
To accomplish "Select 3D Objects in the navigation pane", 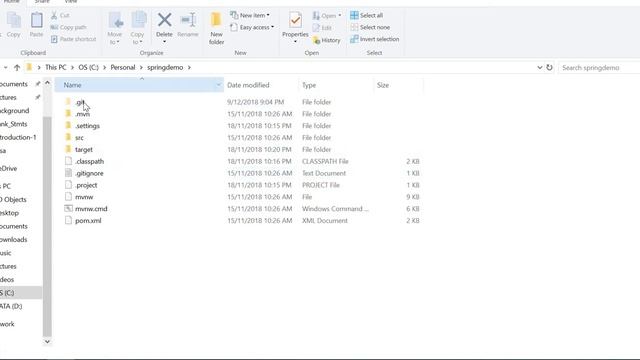I will pos(13,200).
